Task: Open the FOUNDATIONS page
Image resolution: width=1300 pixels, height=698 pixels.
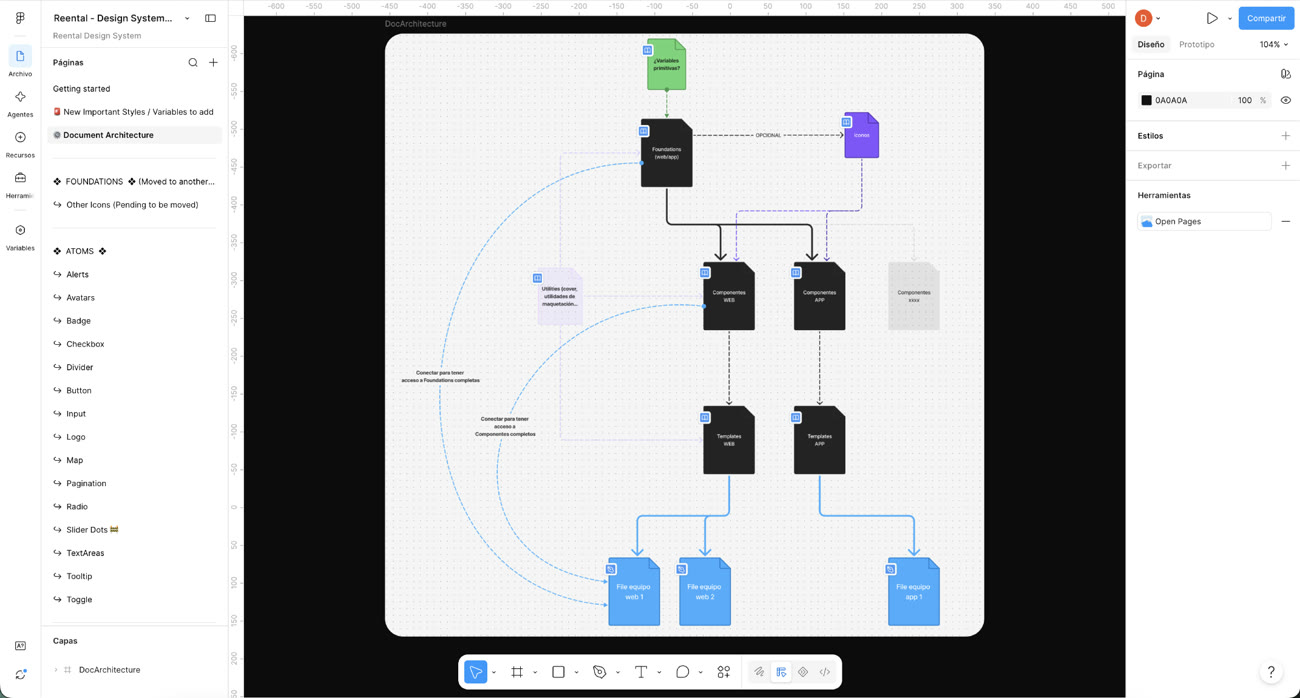Action: coord(134,182)
